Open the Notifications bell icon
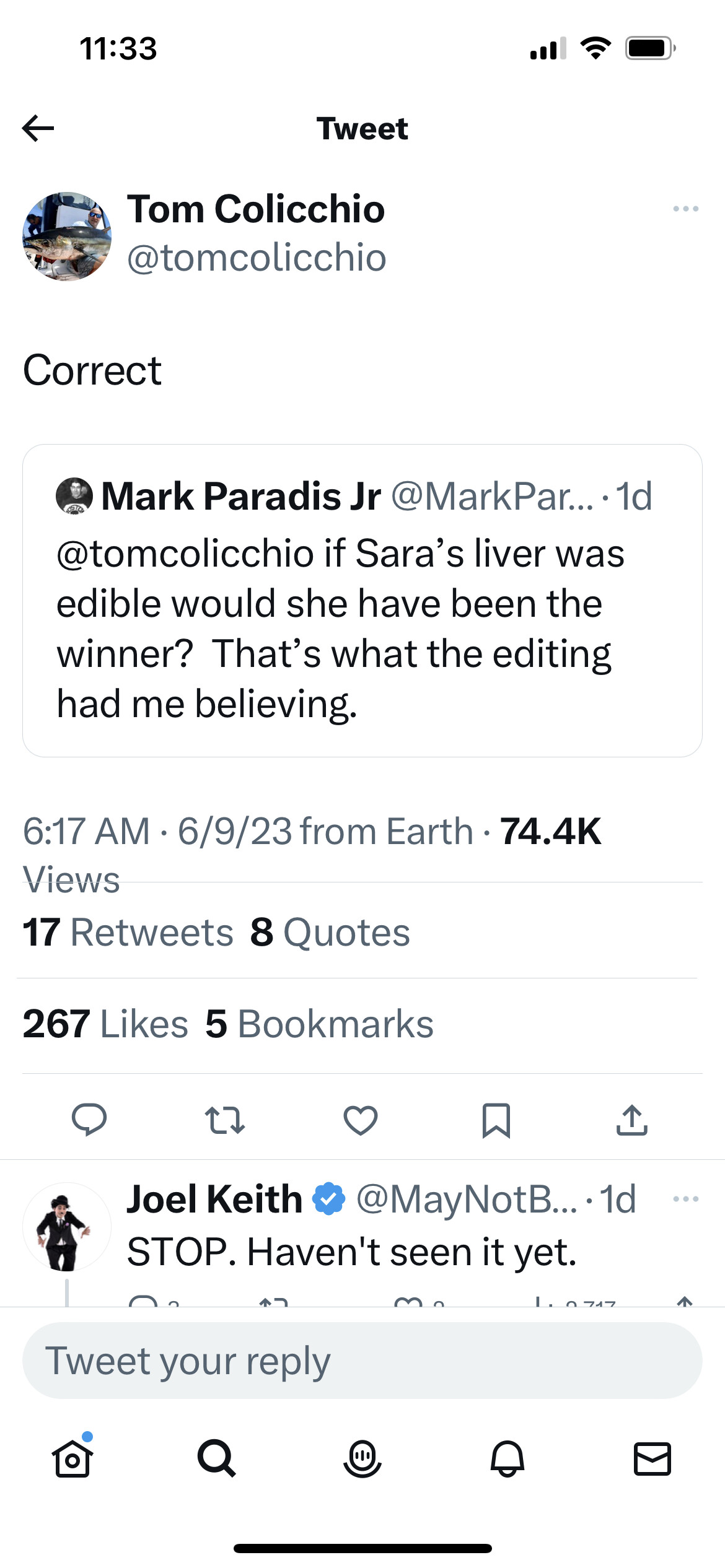 coord(507,1458)
